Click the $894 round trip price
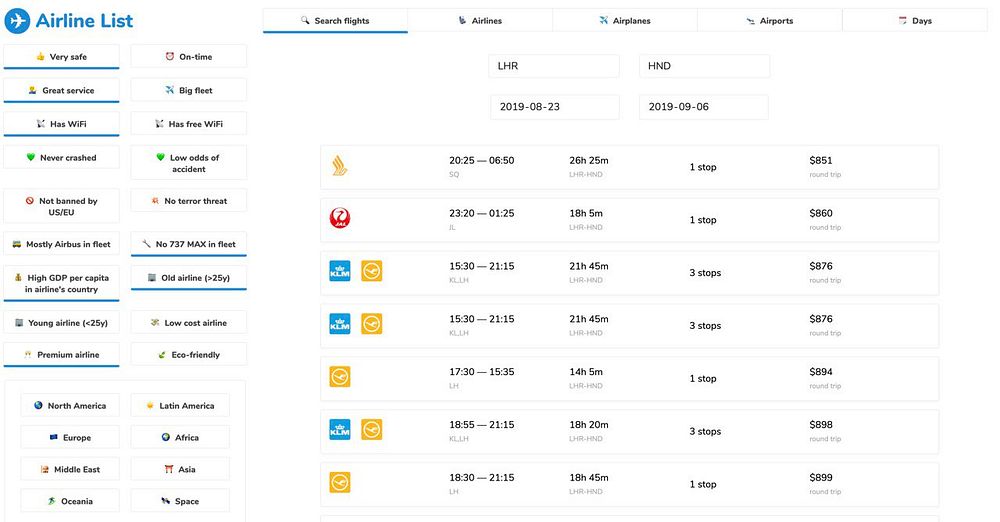This screenshot has width=1000, height=522. (x=821, y=372)
